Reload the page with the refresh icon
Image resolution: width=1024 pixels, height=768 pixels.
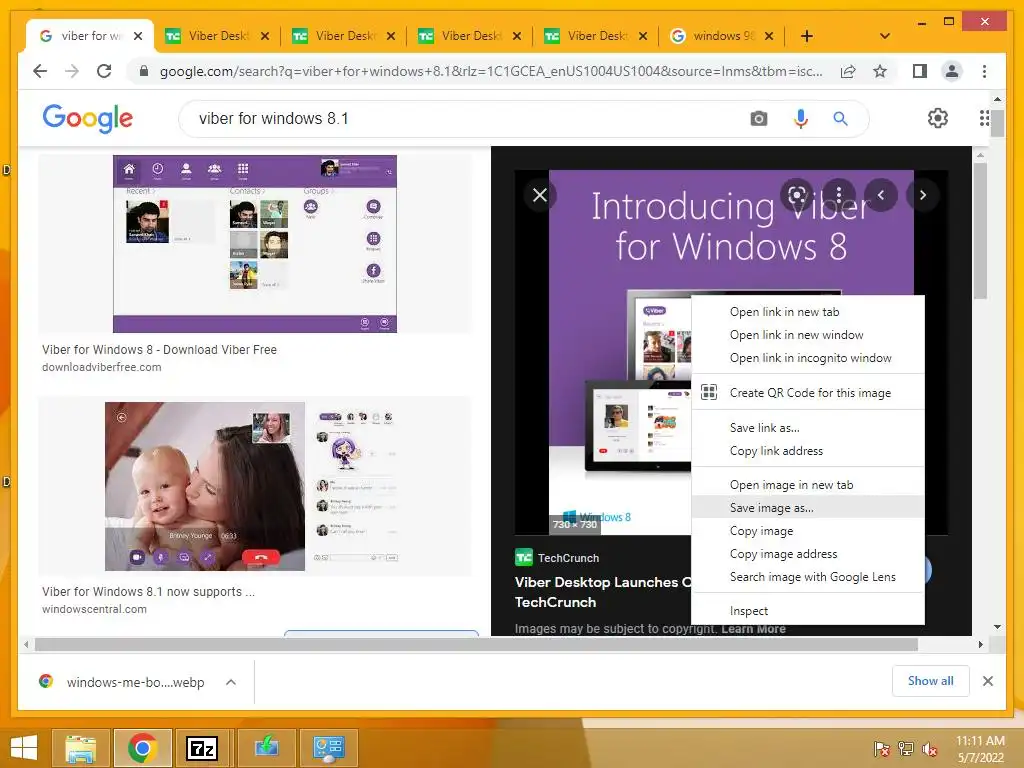point(104,71)
